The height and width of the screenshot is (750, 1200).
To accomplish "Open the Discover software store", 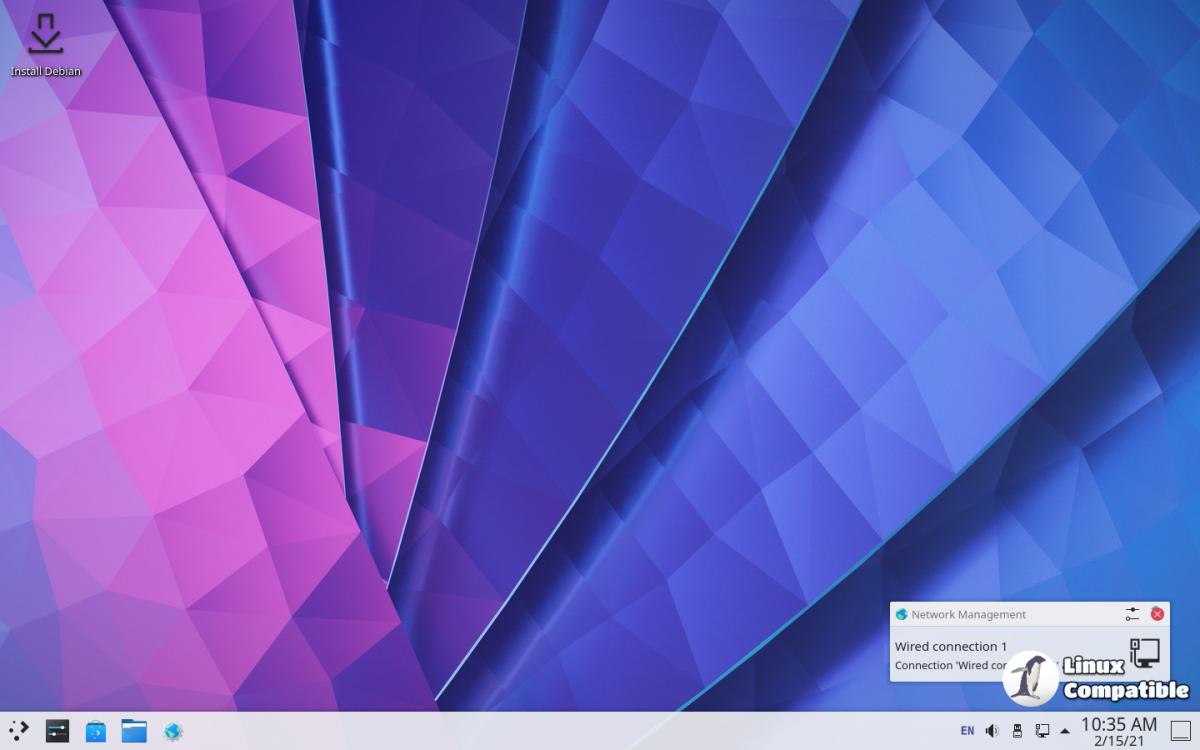I will 96,731.
